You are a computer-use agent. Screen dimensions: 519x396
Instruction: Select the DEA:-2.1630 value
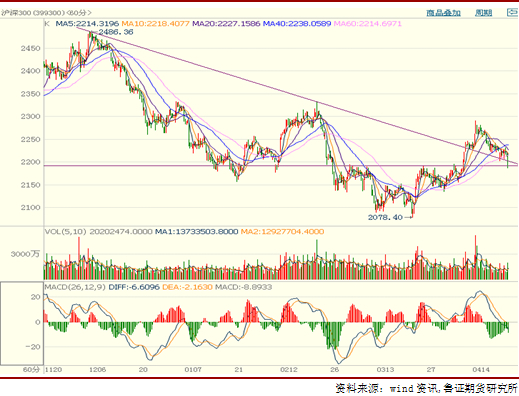point(187,287)
